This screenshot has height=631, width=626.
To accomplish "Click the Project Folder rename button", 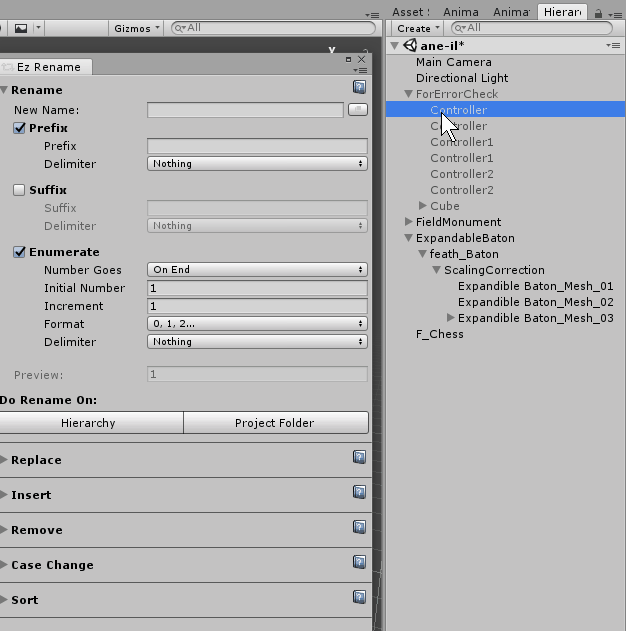I will click(276, 423).
